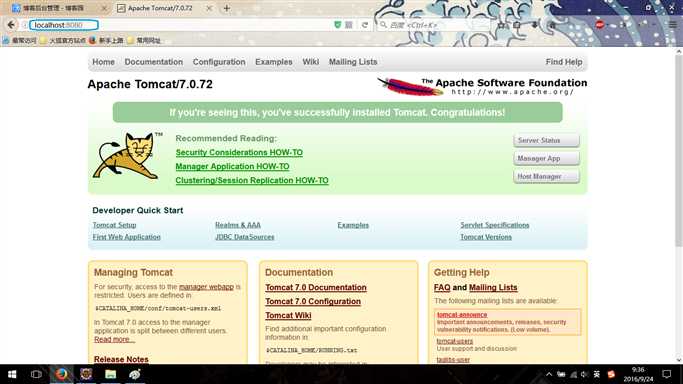Click the Firefox bookmark on the bookmarks toolbar
Viewport: 683px width, 384px height.
tap(106, 40)
